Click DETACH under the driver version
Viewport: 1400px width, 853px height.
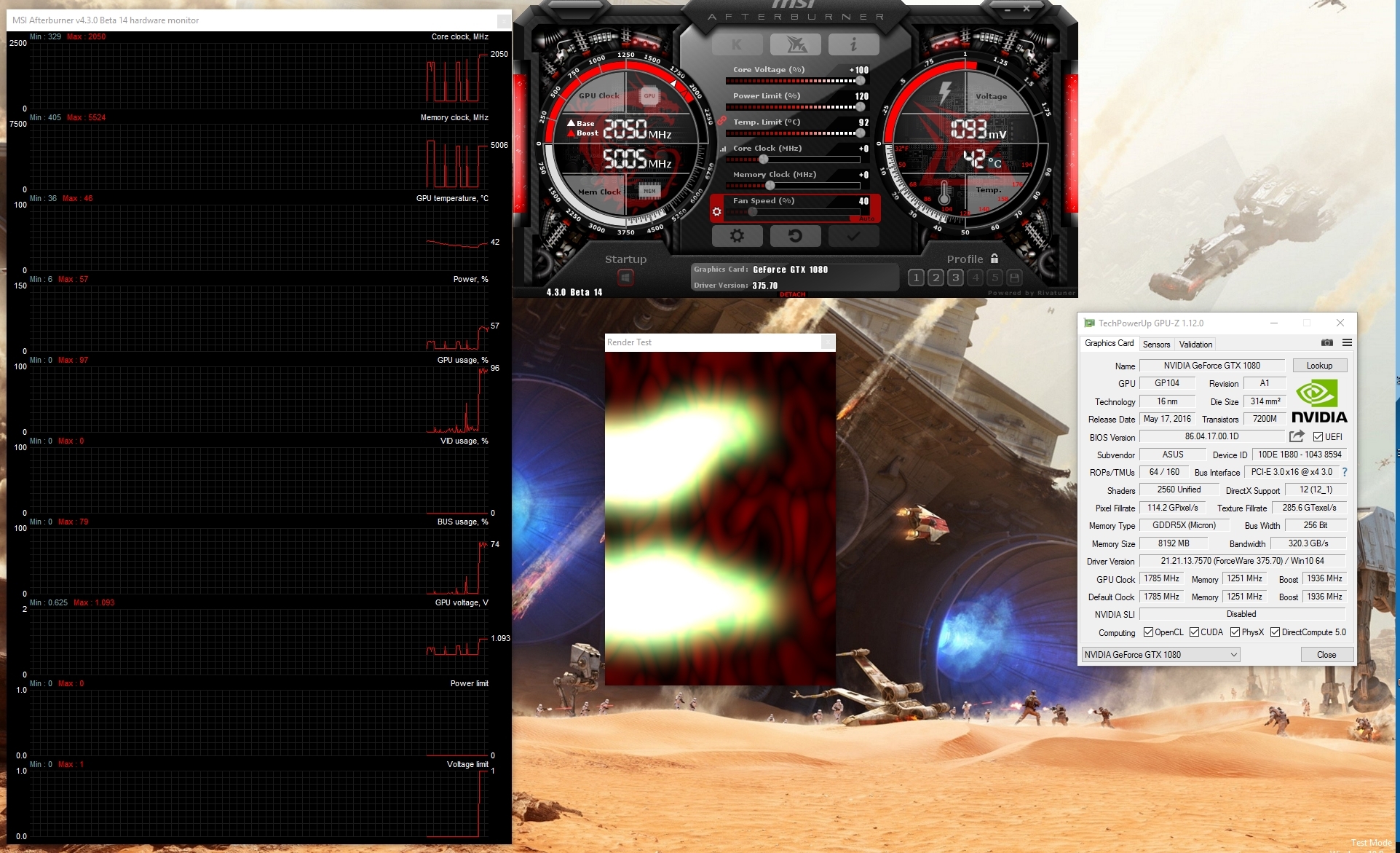[x=793, y=294]
